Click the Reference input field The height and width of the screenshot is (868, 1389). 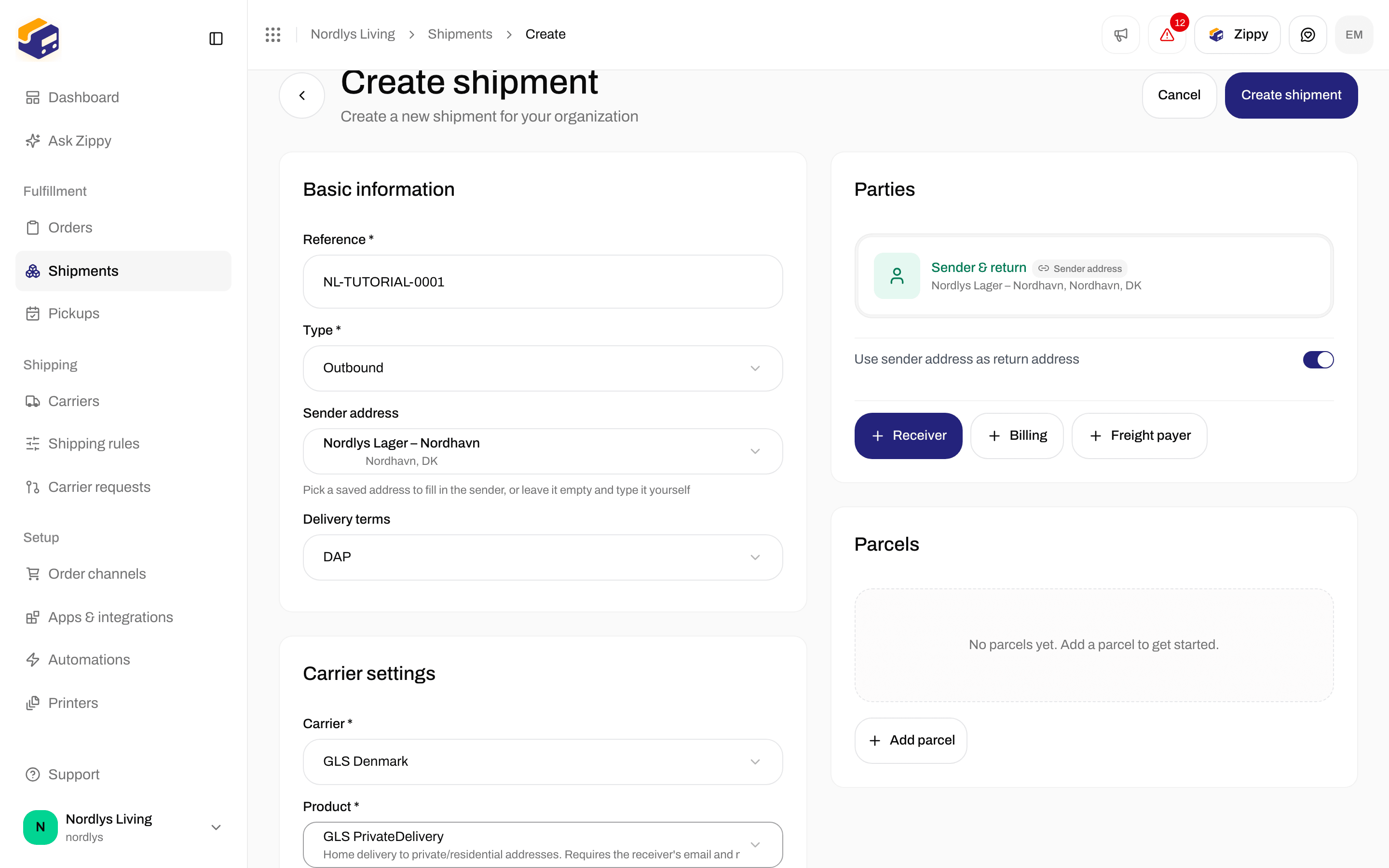point(543,282)
